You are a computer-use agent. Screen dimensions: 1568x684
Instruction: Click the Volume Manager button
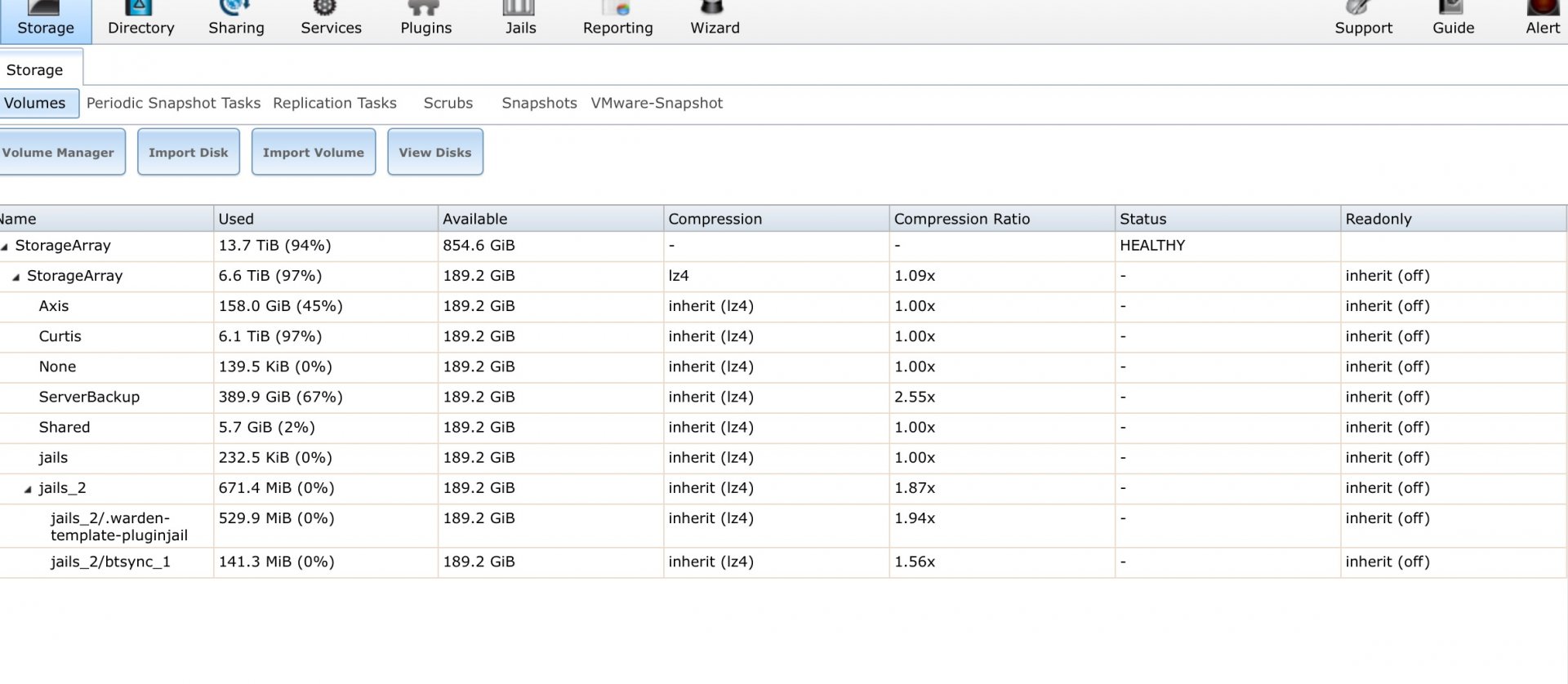pos(59,153)
